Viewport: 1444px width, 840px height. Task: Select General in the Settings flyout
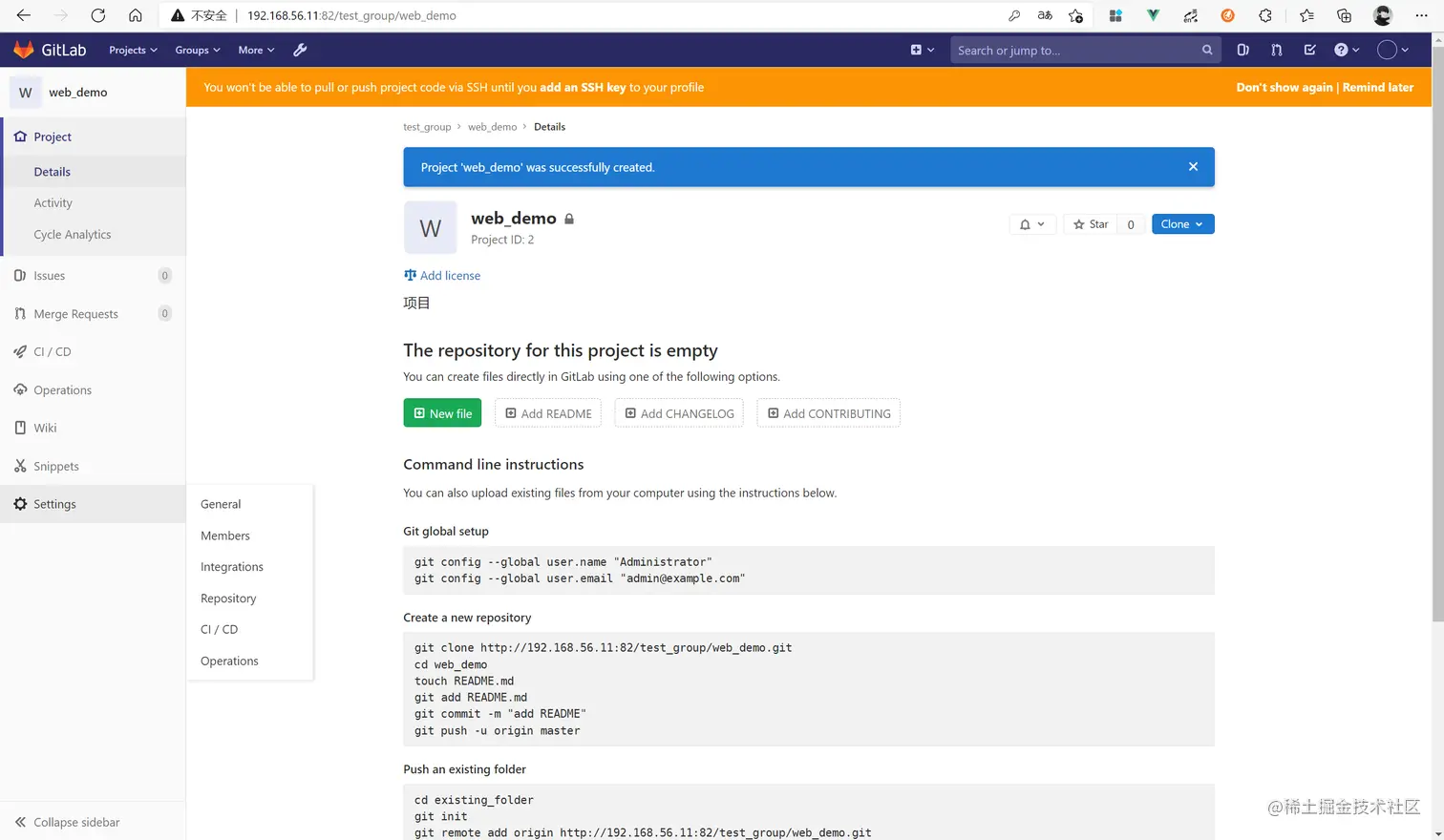point(250,504)
